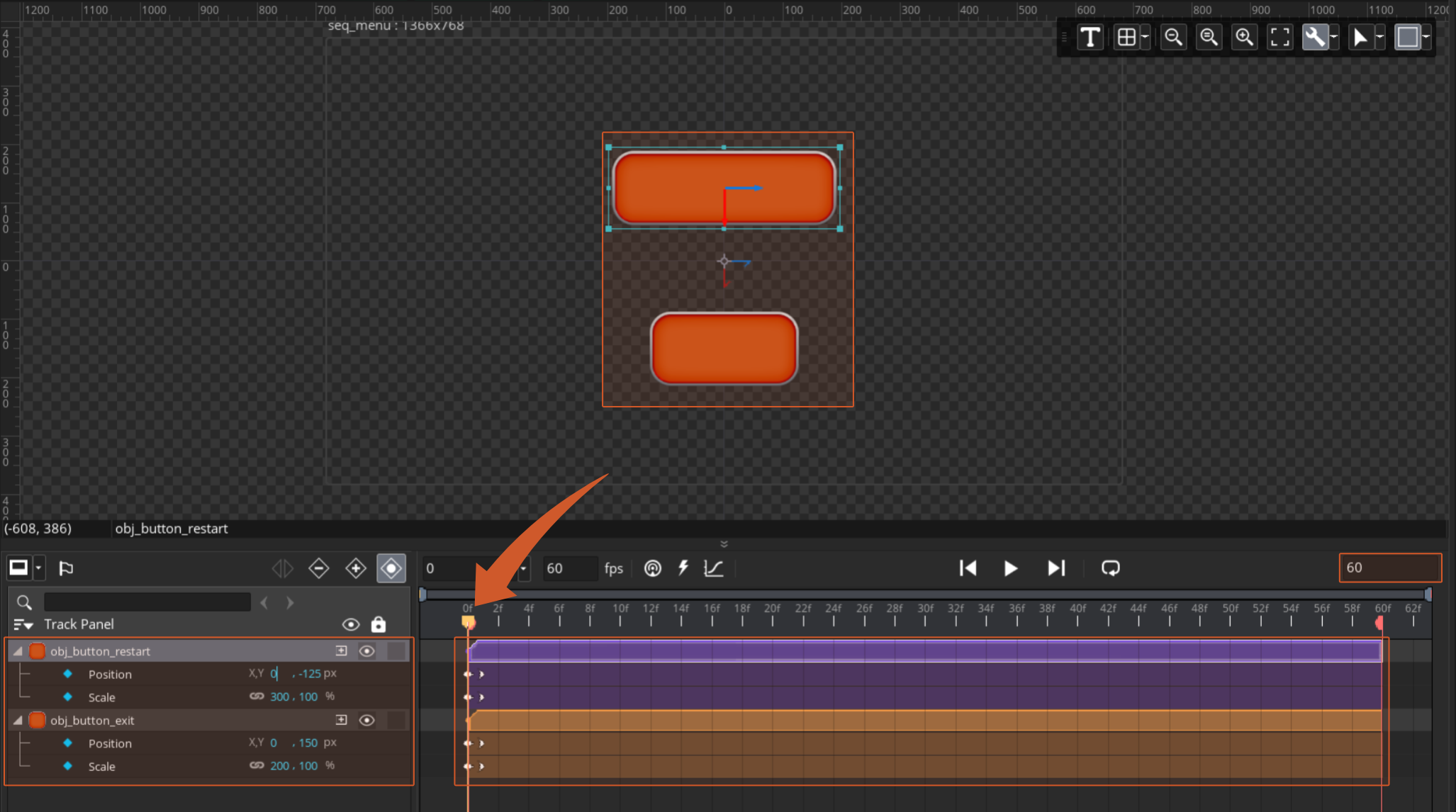Toggle automatic keyframe recording

click(x=391, y=568)
